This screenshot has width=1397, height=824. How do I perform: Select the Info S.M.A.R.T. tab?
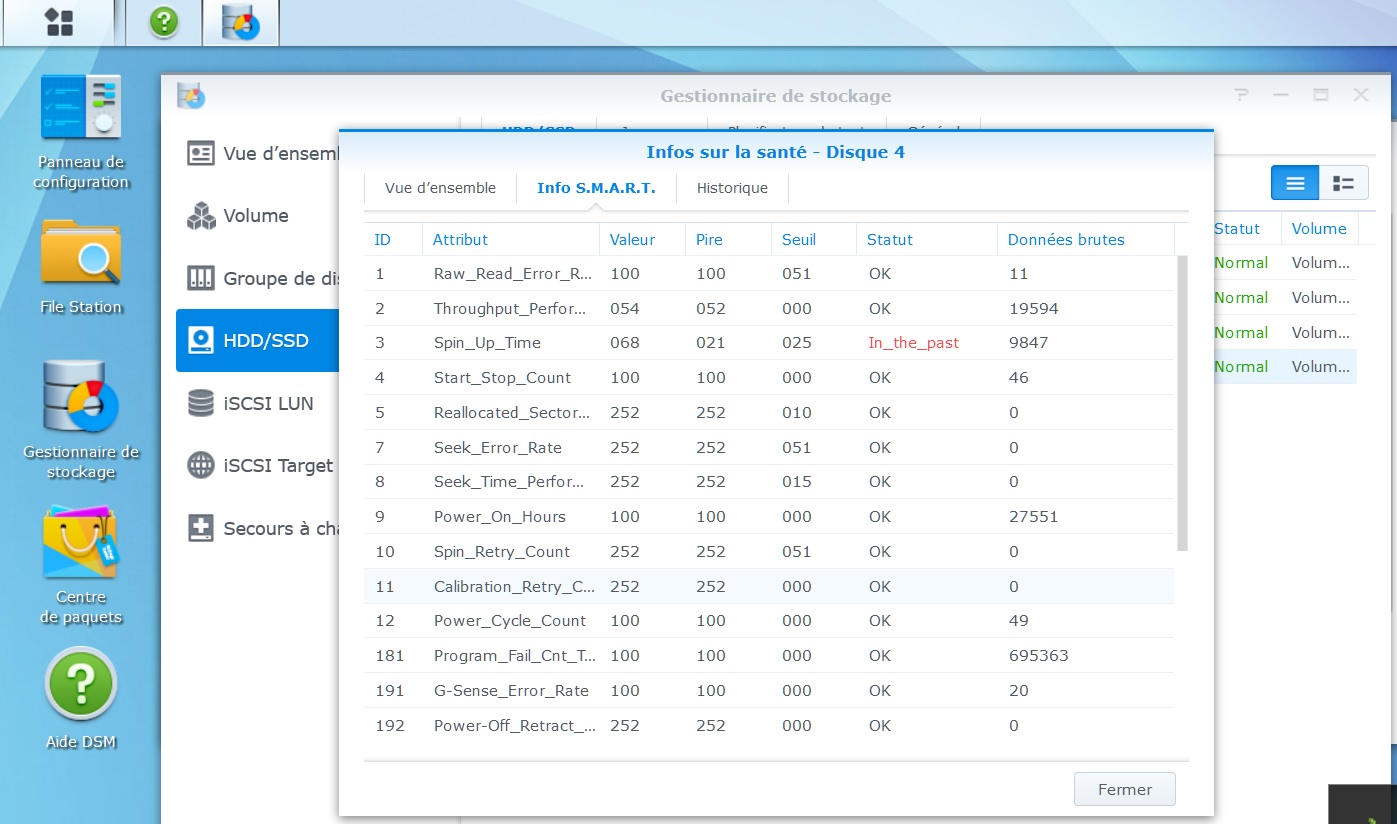596,188
